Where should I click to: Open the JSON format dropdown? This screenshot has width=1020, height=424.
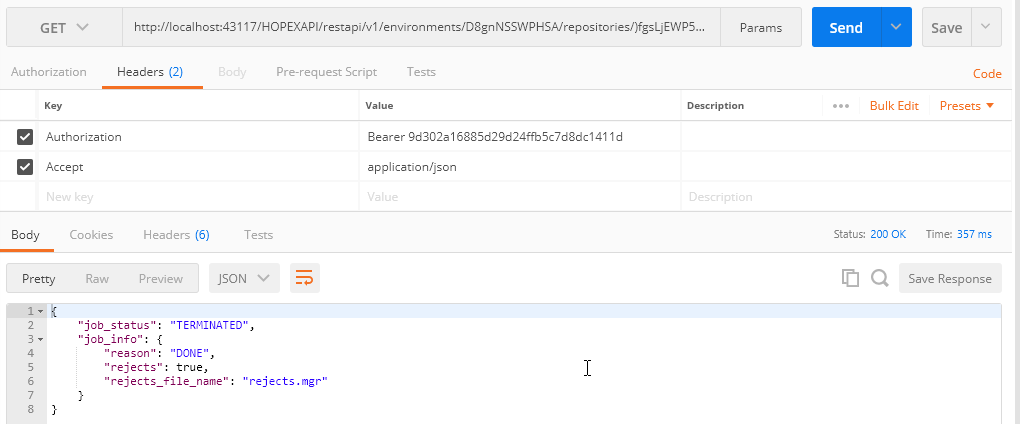pos(243,279)
